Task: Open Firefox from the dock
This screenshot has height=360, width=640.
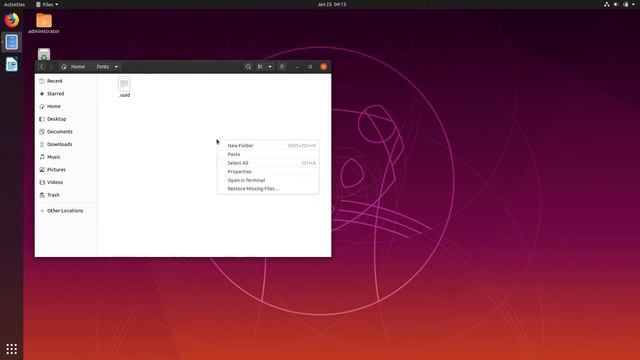Action: pos(11,20)
